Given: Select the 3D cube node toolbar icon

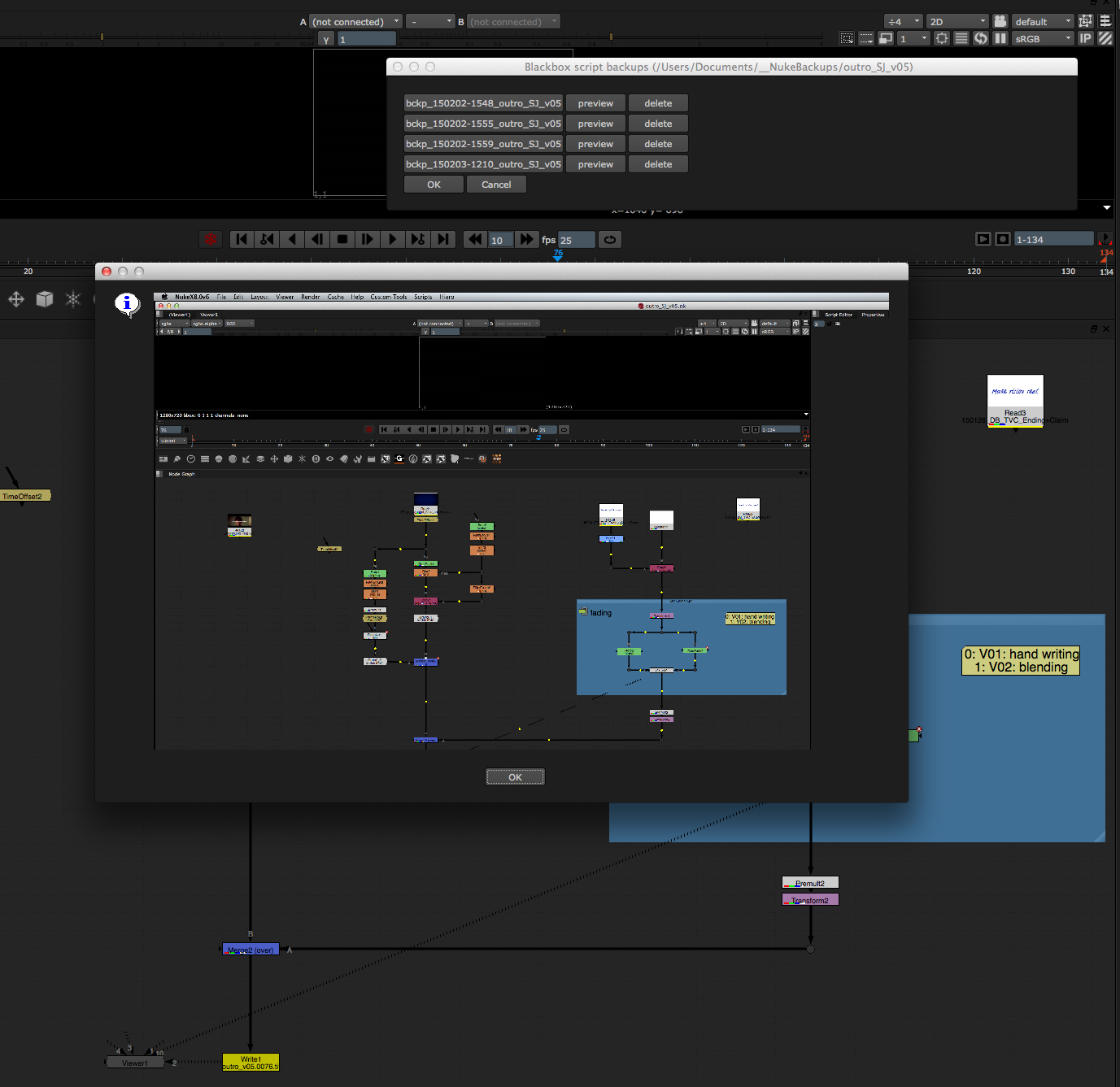Looking at the screenshot, I should (x=45, y=299).
